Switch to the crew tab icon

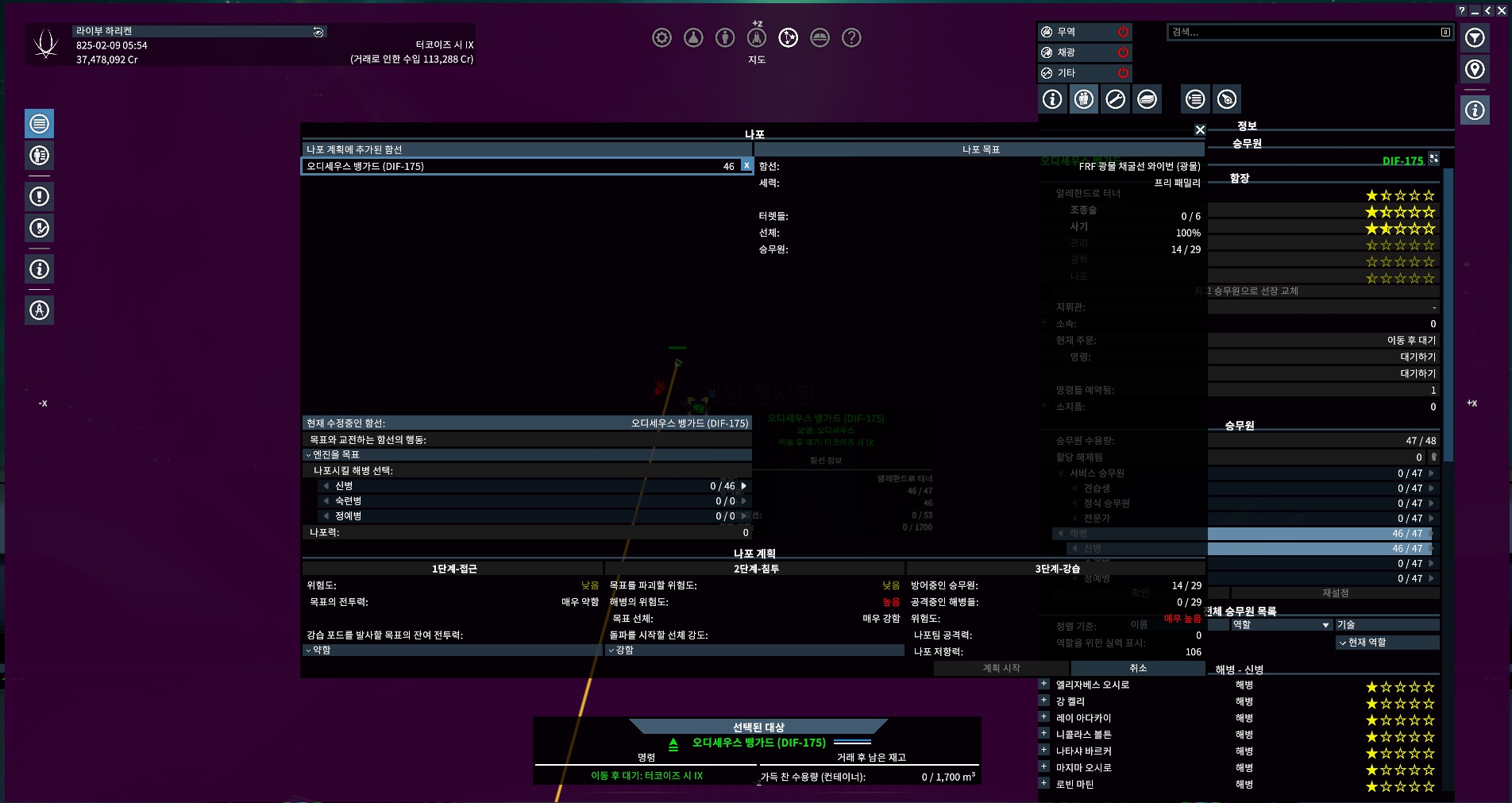coord(1084,99)
